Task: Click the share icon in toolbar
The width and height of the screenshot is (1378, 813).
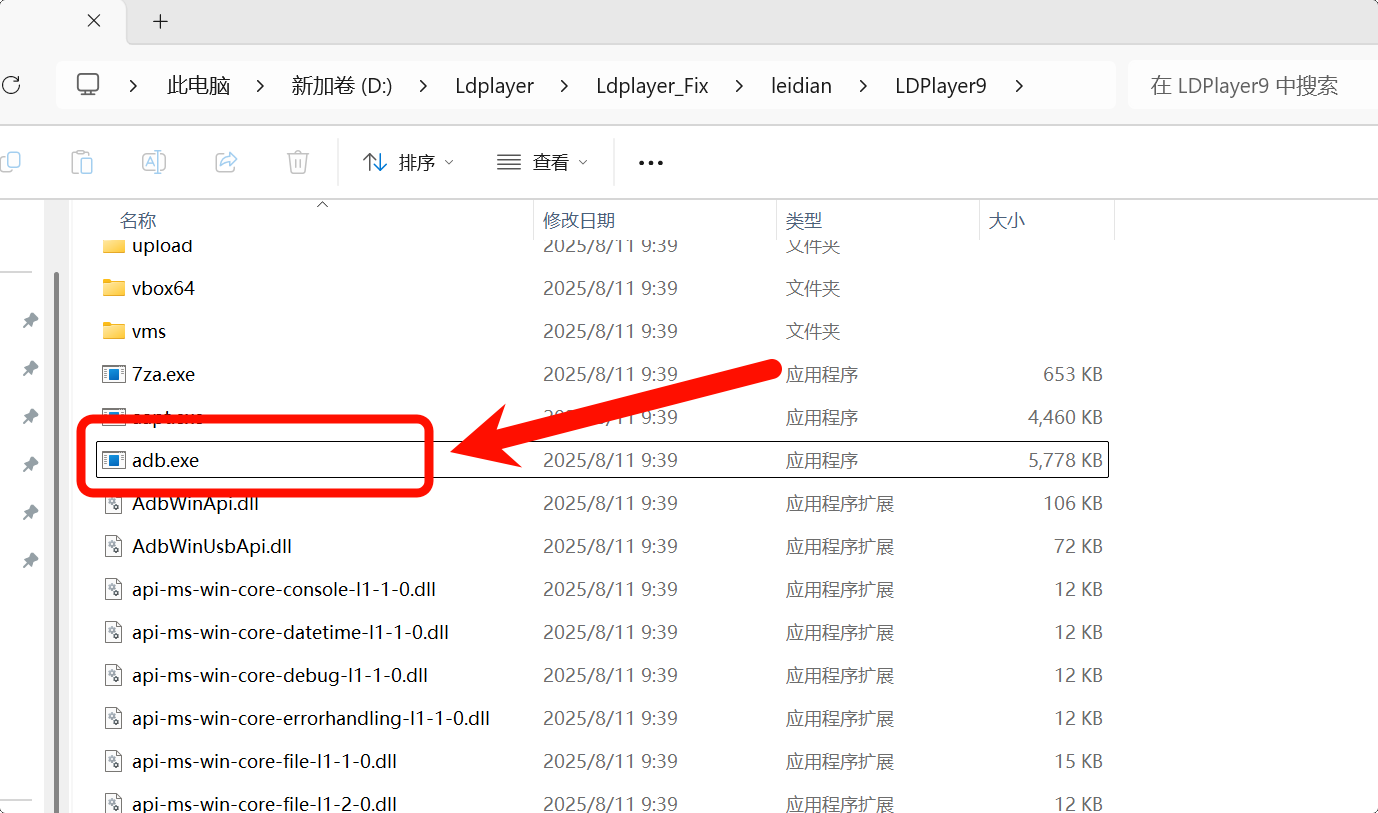Action: tap(227, 162)
